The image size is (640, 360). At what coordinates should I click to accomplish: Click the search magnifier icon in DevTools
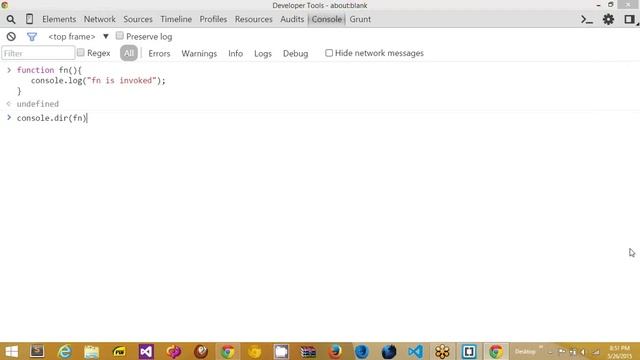11,19
